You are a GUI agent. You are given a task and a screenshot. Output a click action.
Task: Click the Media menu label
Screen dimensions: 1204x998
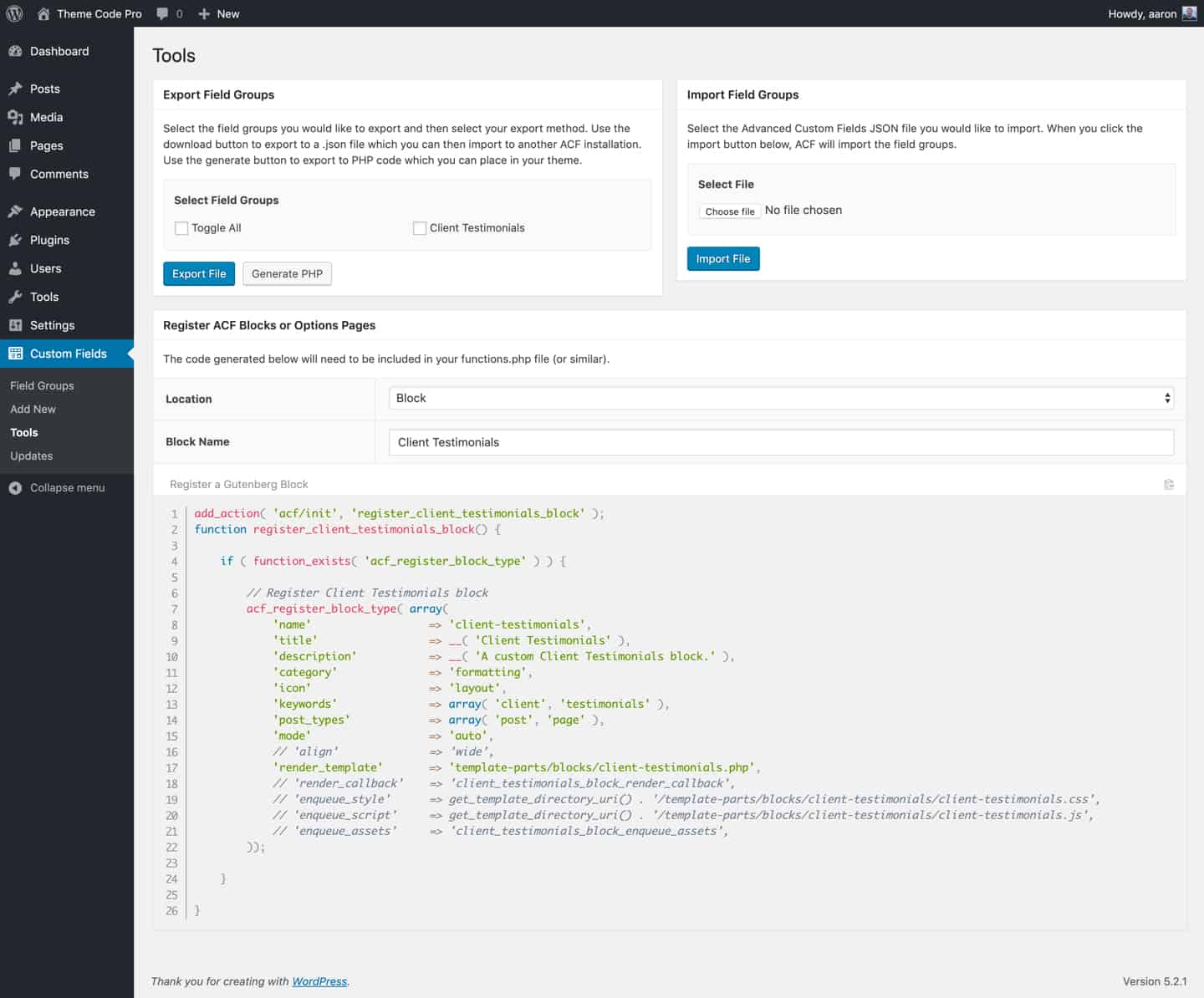point(46,117)
